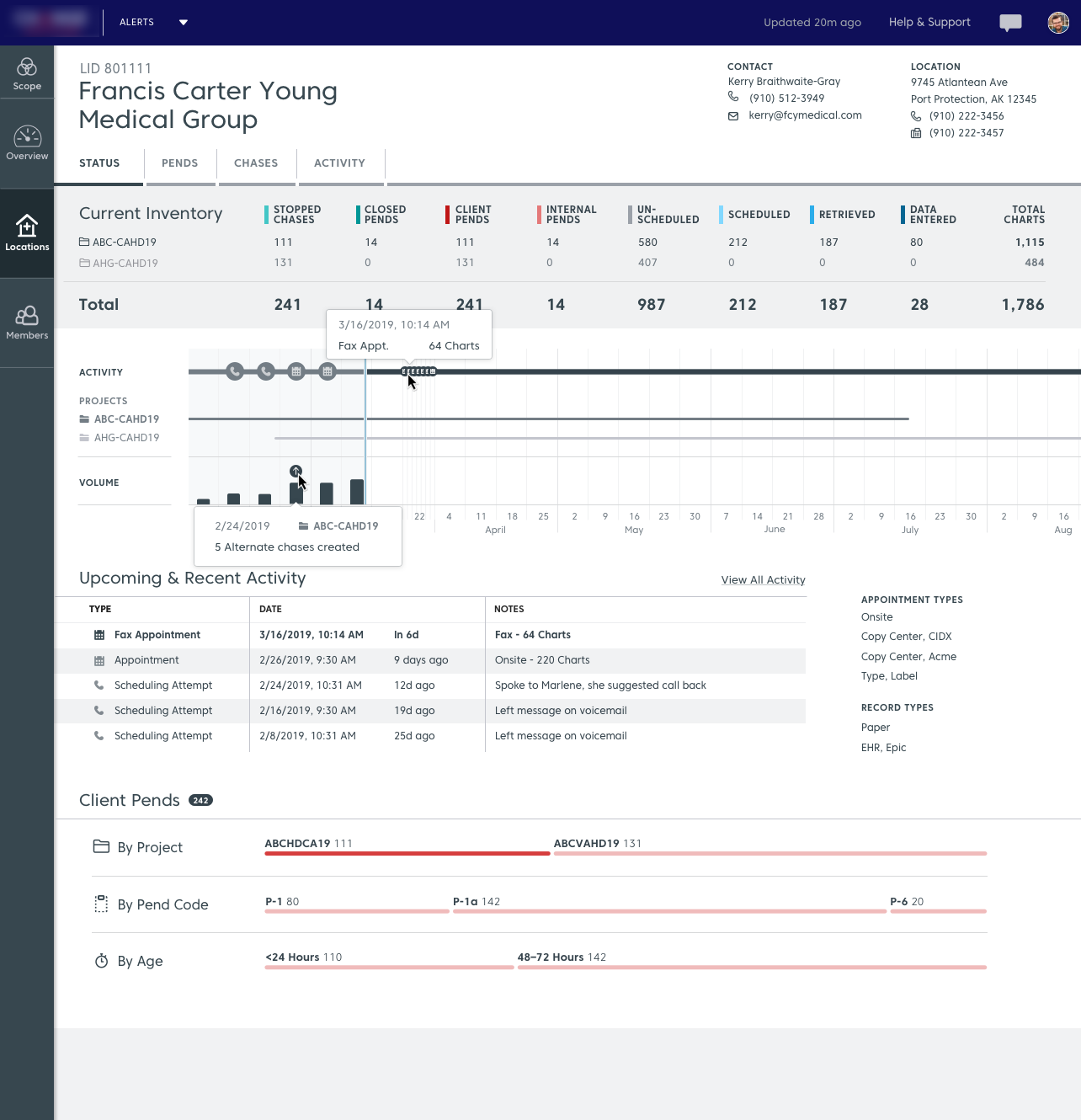Image resolution: width=1081 pixels, height=1120 pixels.
Task: Click the Appointment row calendar icon
Action: (99, 660)
